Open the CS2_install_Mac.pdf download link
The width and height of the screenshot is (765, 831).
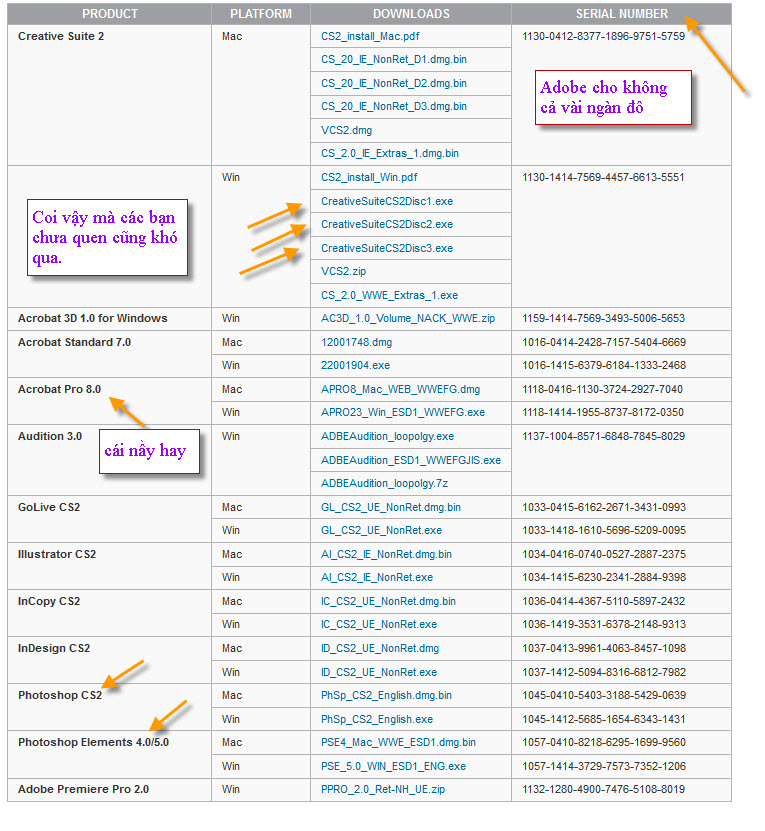370,37
